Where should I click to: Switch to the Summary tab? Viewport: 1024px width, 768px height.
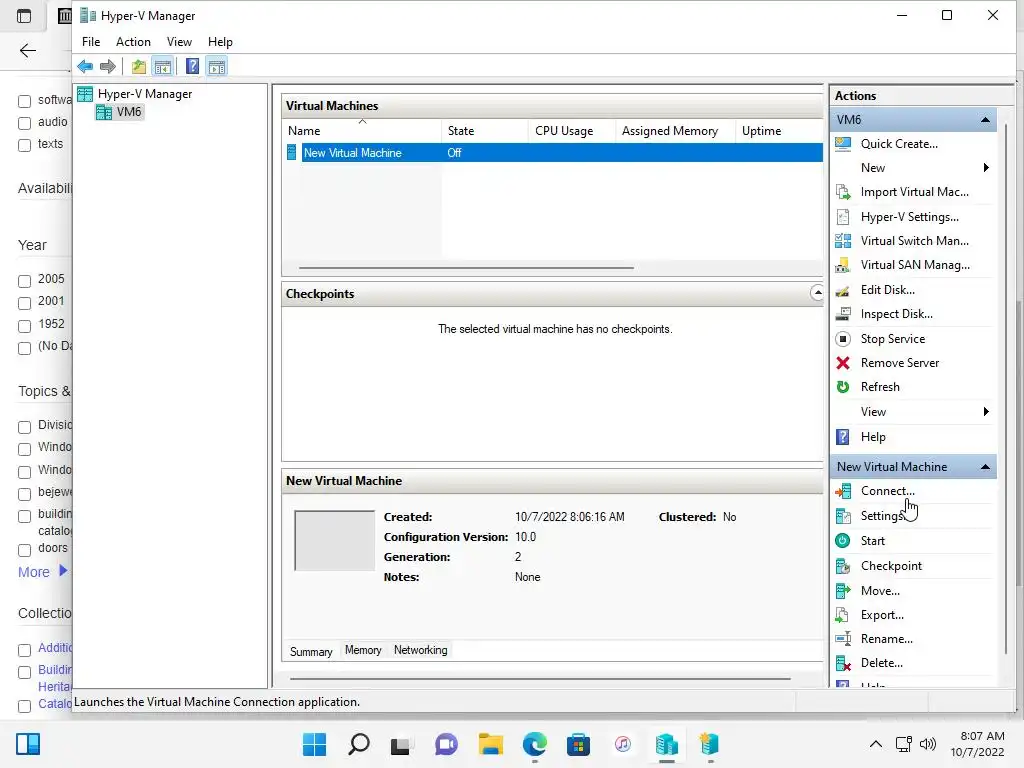311,652
